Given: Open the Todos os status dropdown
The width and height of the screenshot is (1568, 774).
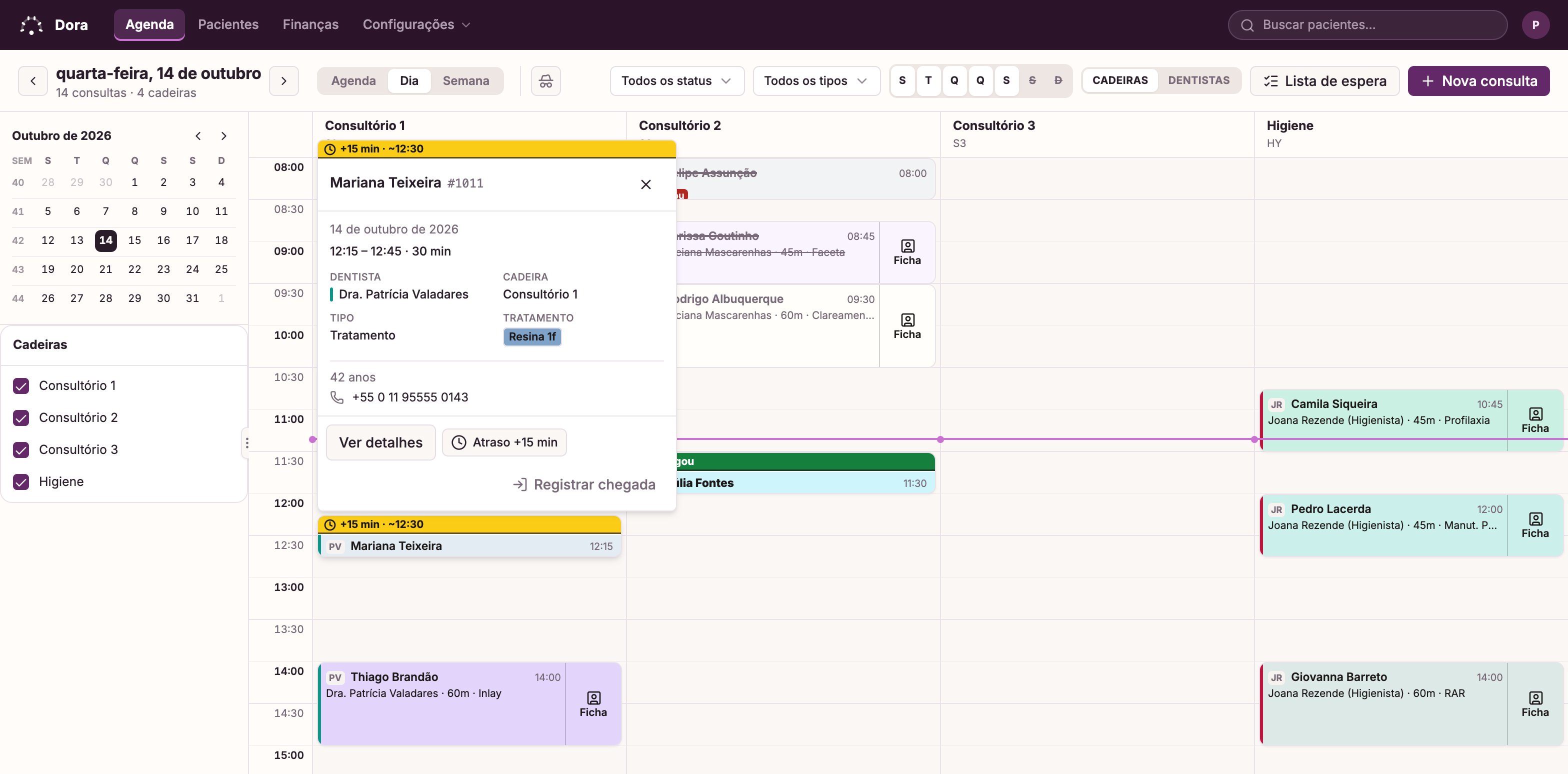Looking at the screenshot, I should 677,81.
